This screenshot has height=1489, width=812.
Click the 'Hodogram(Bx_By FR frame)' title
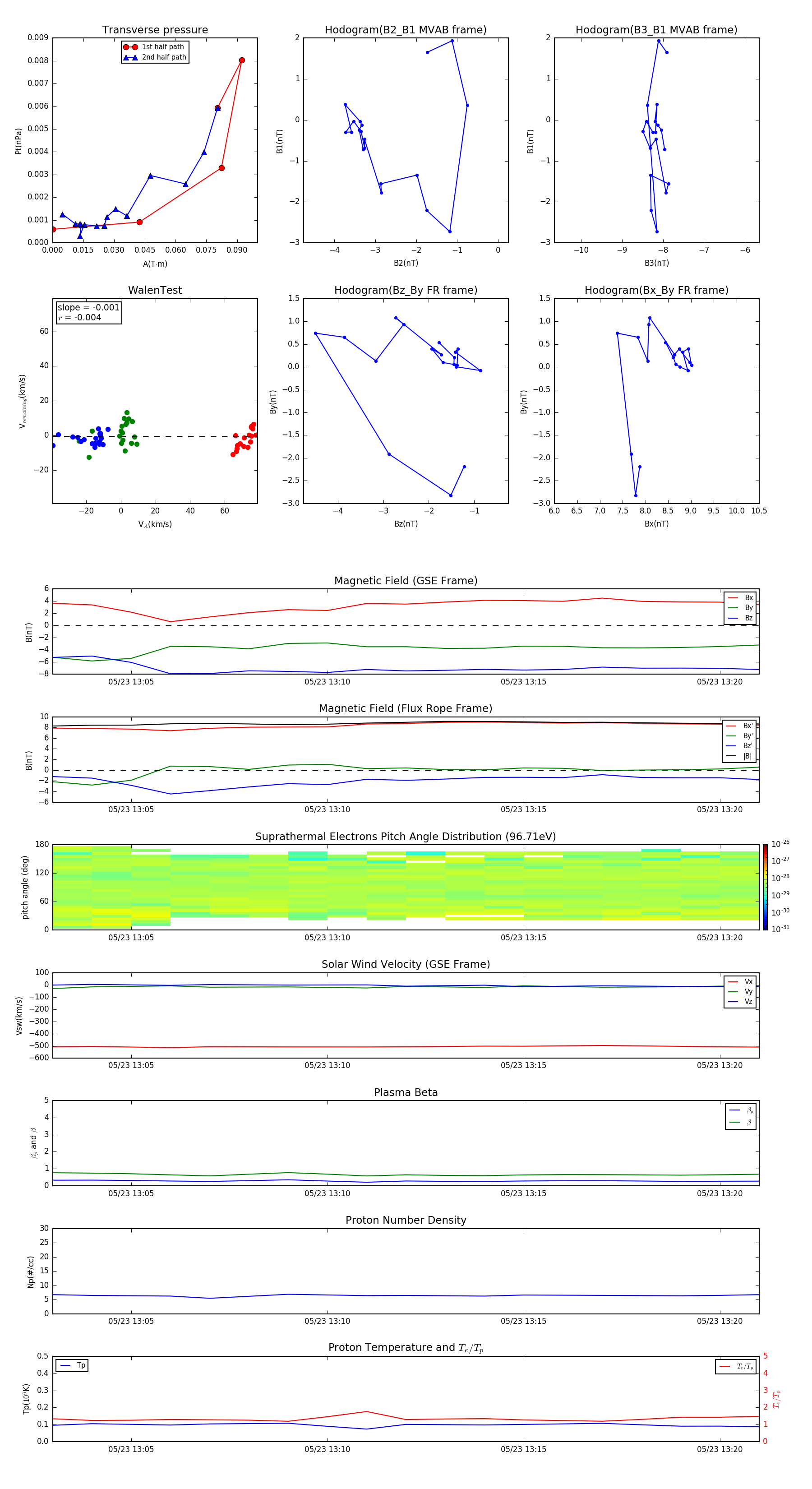click(x=656, y=290)
